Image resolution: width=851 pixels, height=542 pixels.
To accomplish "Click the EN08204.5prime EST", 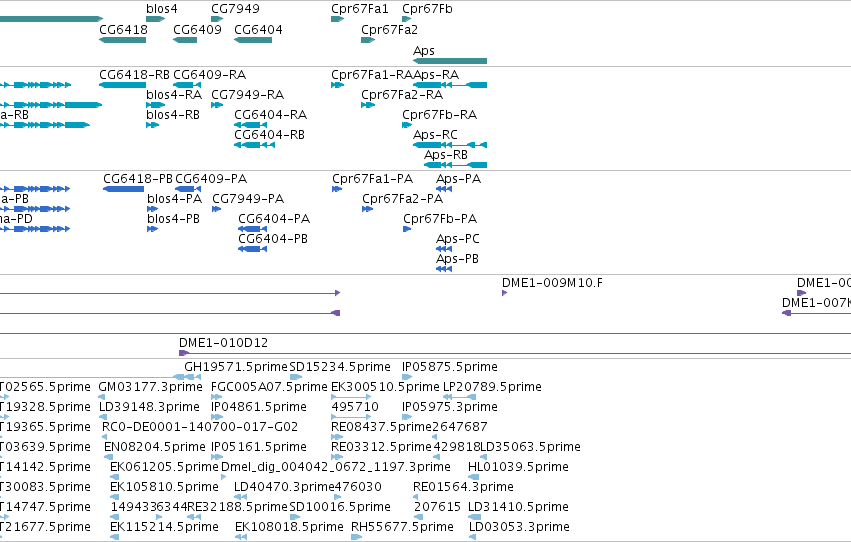I will (x=108, y=457).
